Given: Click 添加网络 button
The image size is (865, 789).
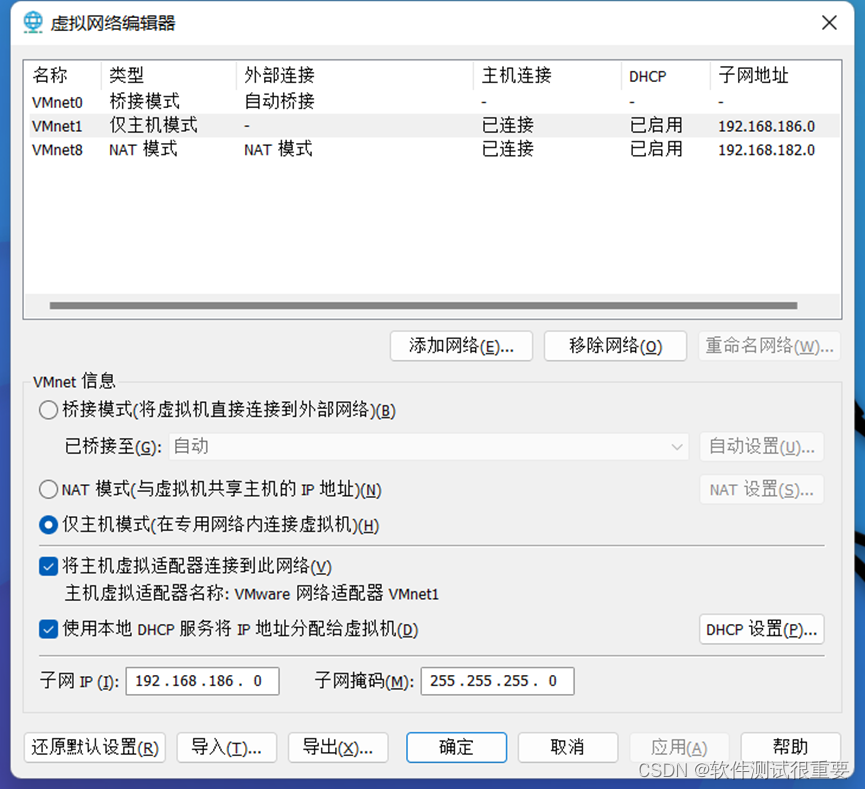Looking at the screenshot, I should pos(461,346).
